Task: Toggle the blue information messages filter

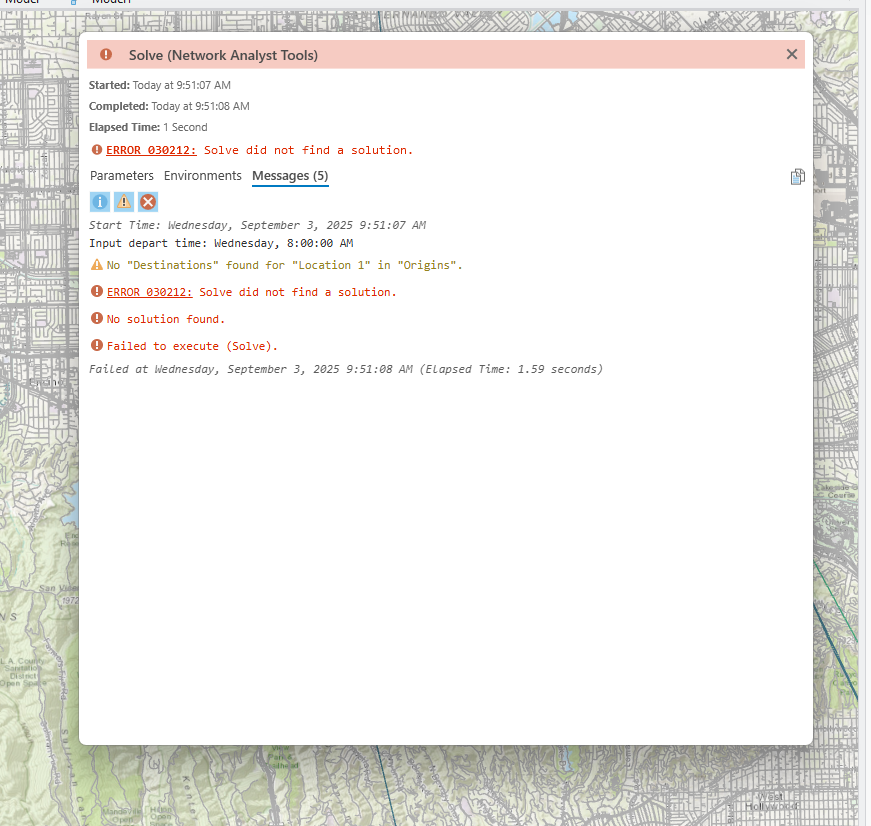Action: click(x=100, y=202)
